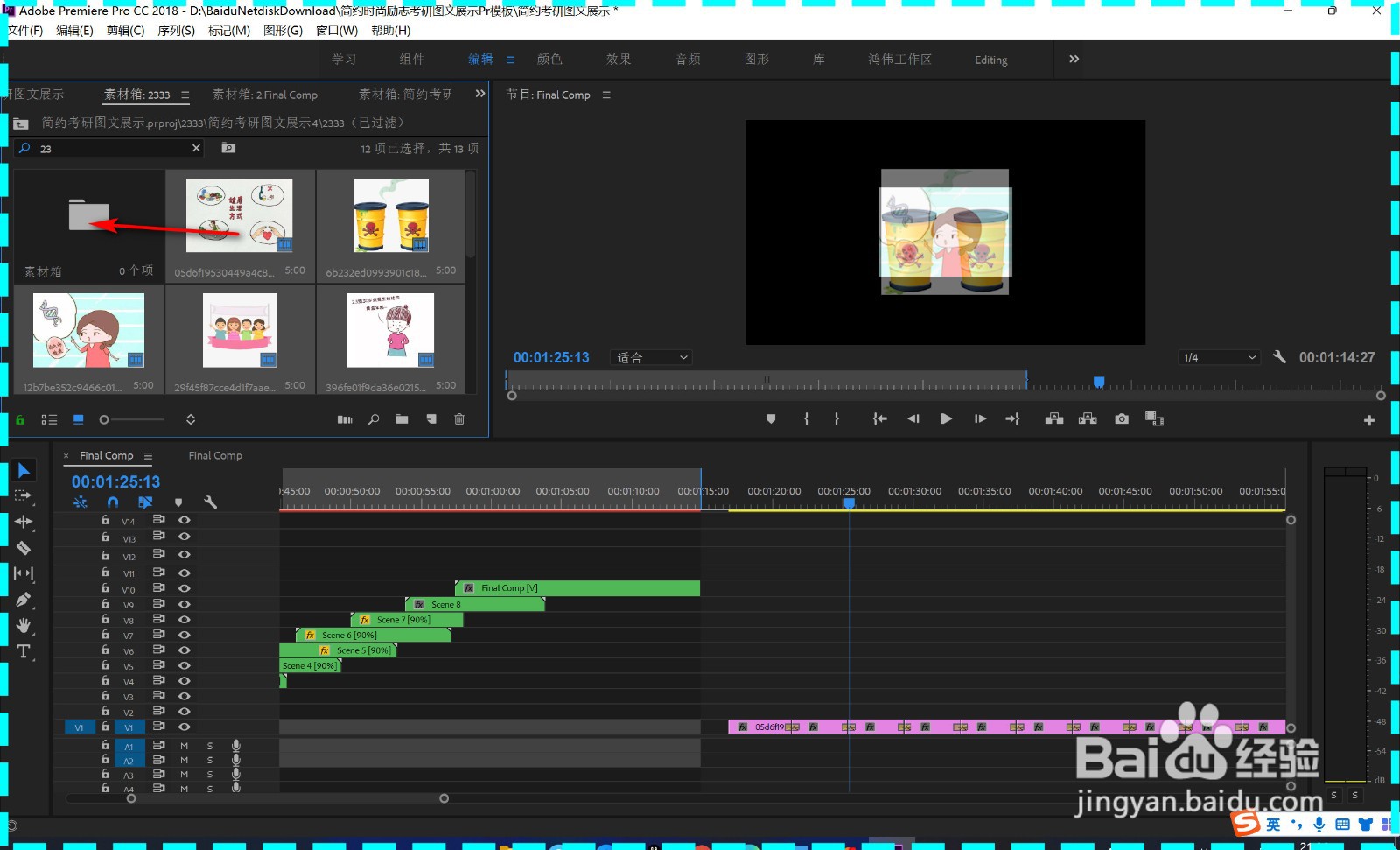Image resolution: width=1400 pixels, height=850 pixels.
Task: Switch to the 颜色 workspace
Action: click(549, 60)
